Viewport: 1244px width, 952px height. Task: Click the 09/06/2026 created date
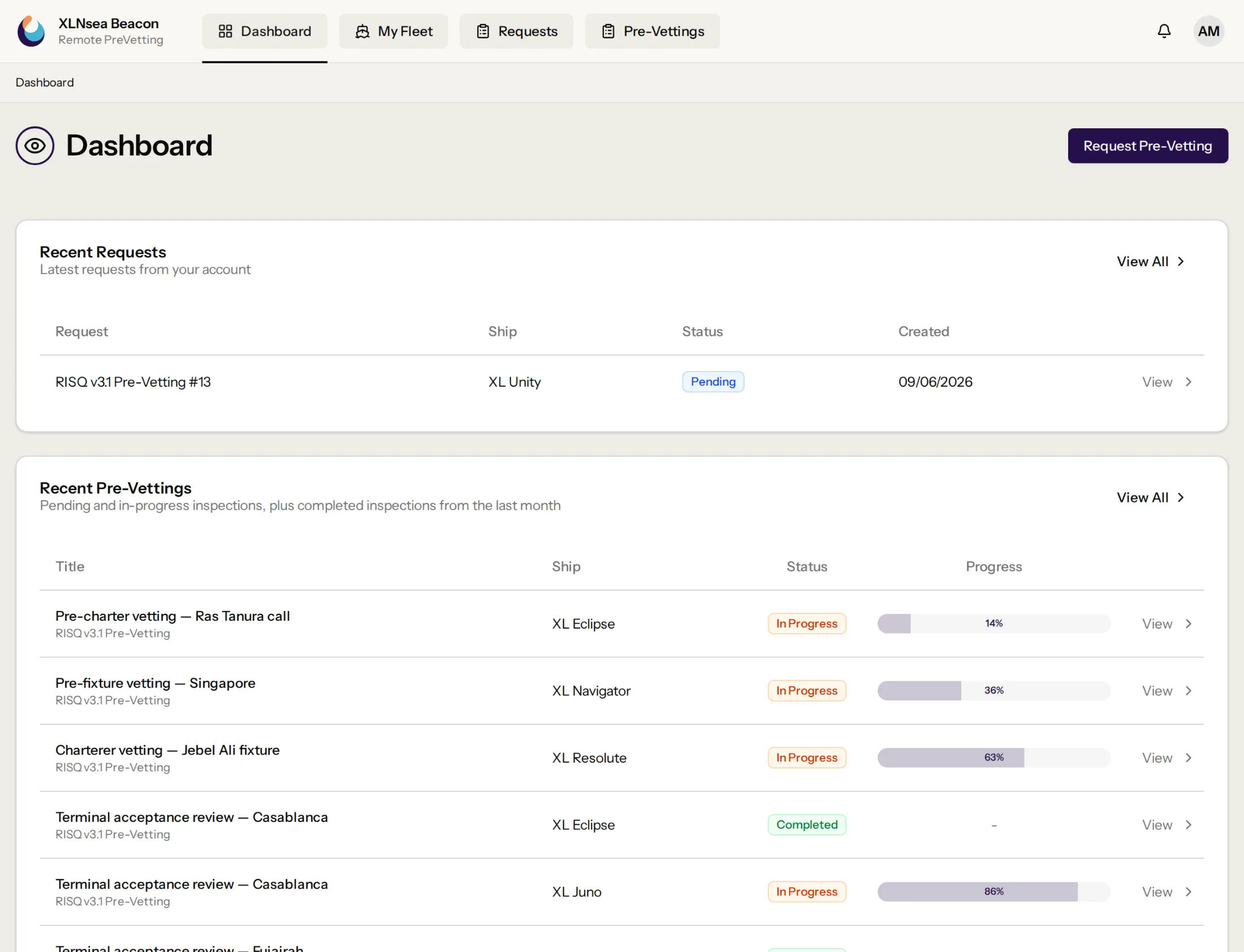coord(936,382)
